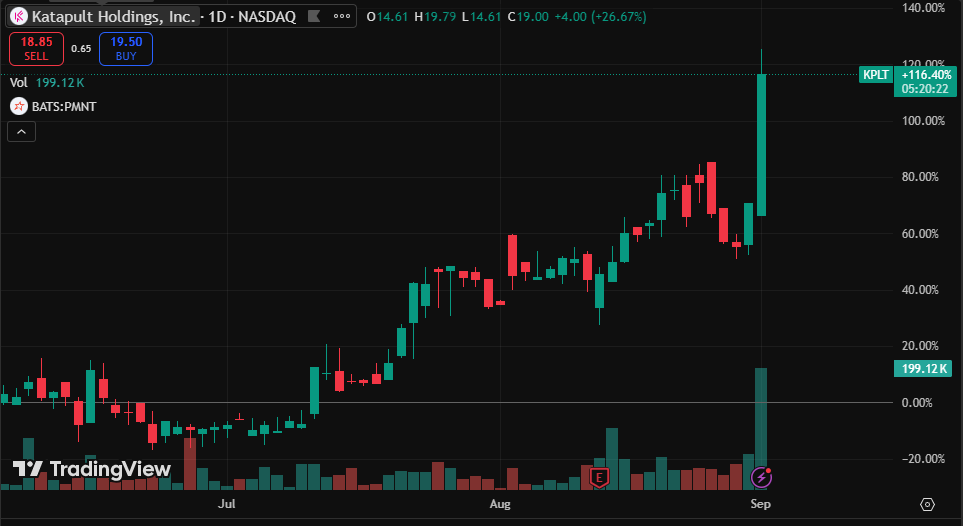Click the green KPLT price label tag
Viewport: 963px width, 526px height.
[x=876, y=75]
